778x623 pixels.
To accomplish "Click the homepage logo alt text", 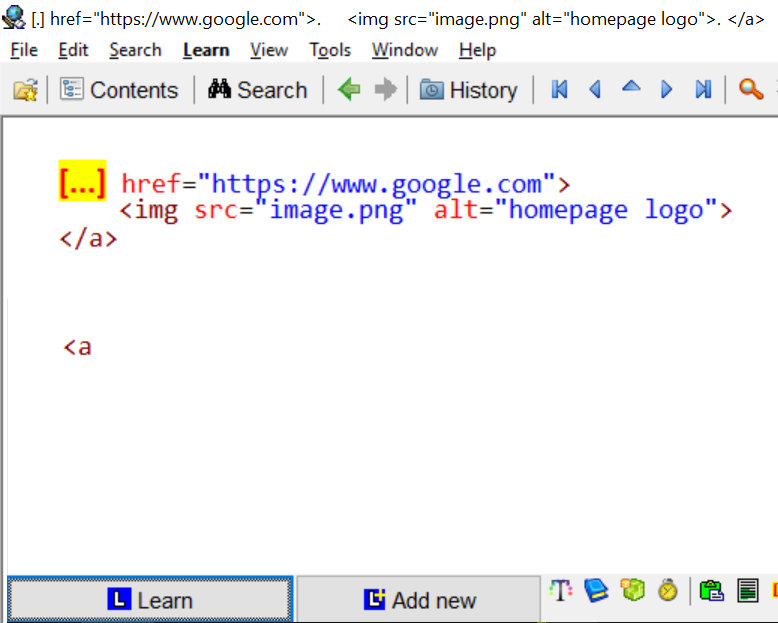I will tap(606, 210).
